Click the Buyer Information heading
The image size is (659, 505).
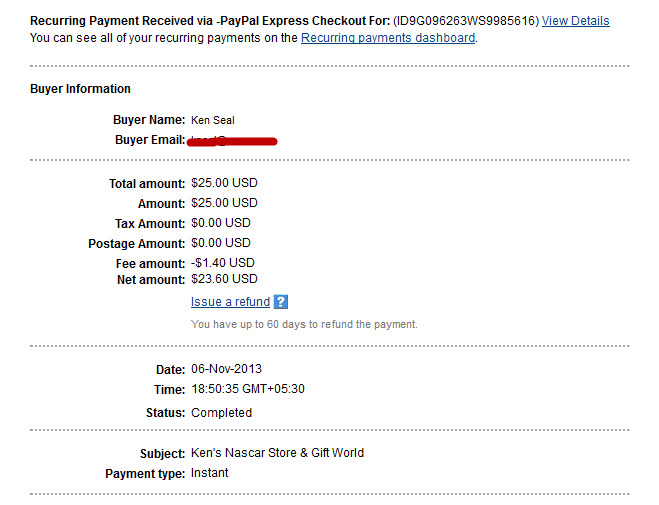(x=80, y=89)
